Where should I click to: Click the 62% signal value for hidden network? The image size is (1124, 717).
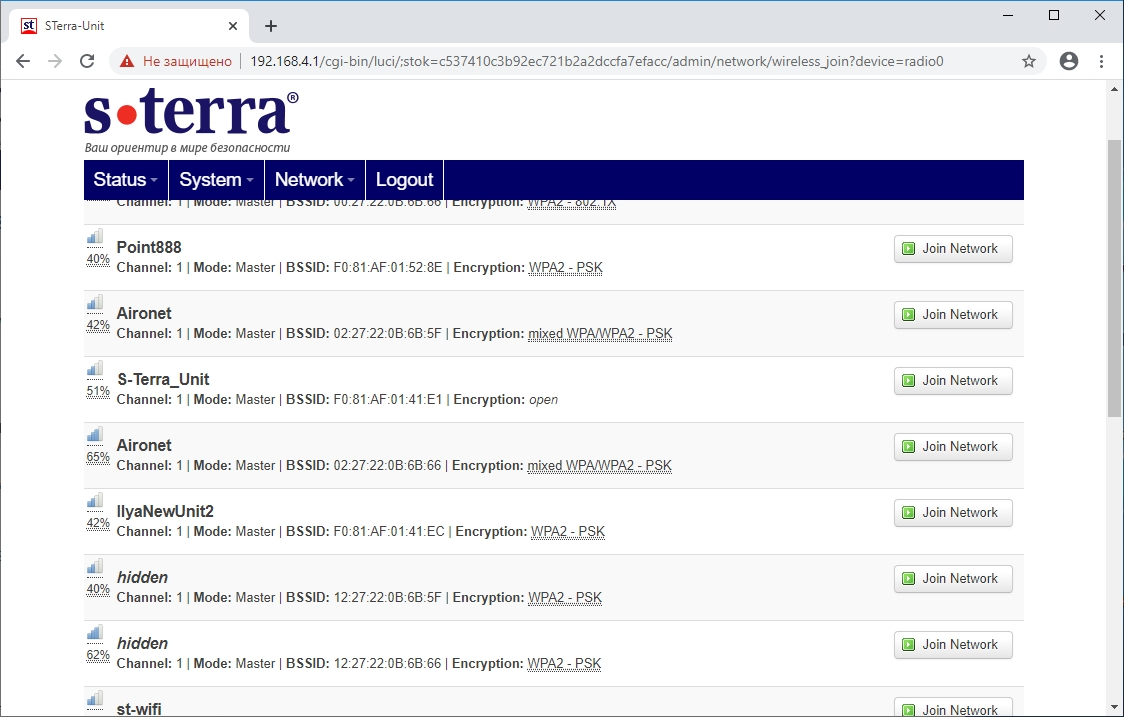pyautogui.click(x=98, y=655)
